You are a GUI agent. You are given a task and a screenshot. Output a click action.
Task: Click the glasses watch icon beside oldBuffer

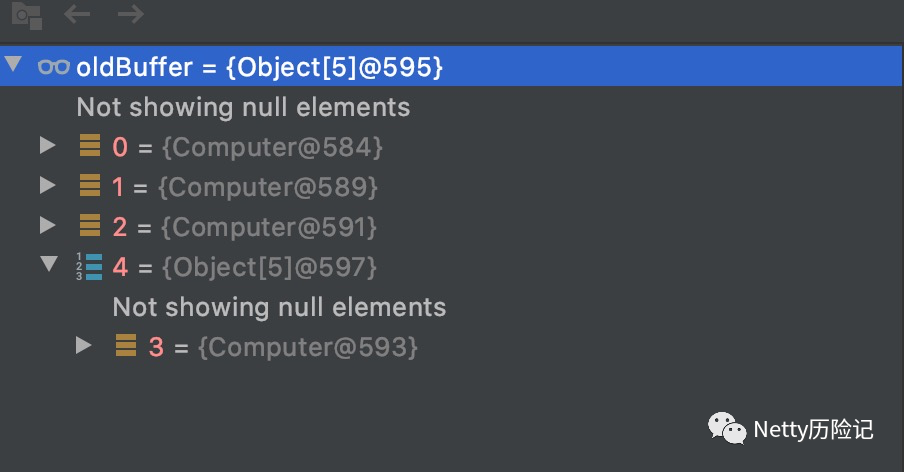(54, 67)
